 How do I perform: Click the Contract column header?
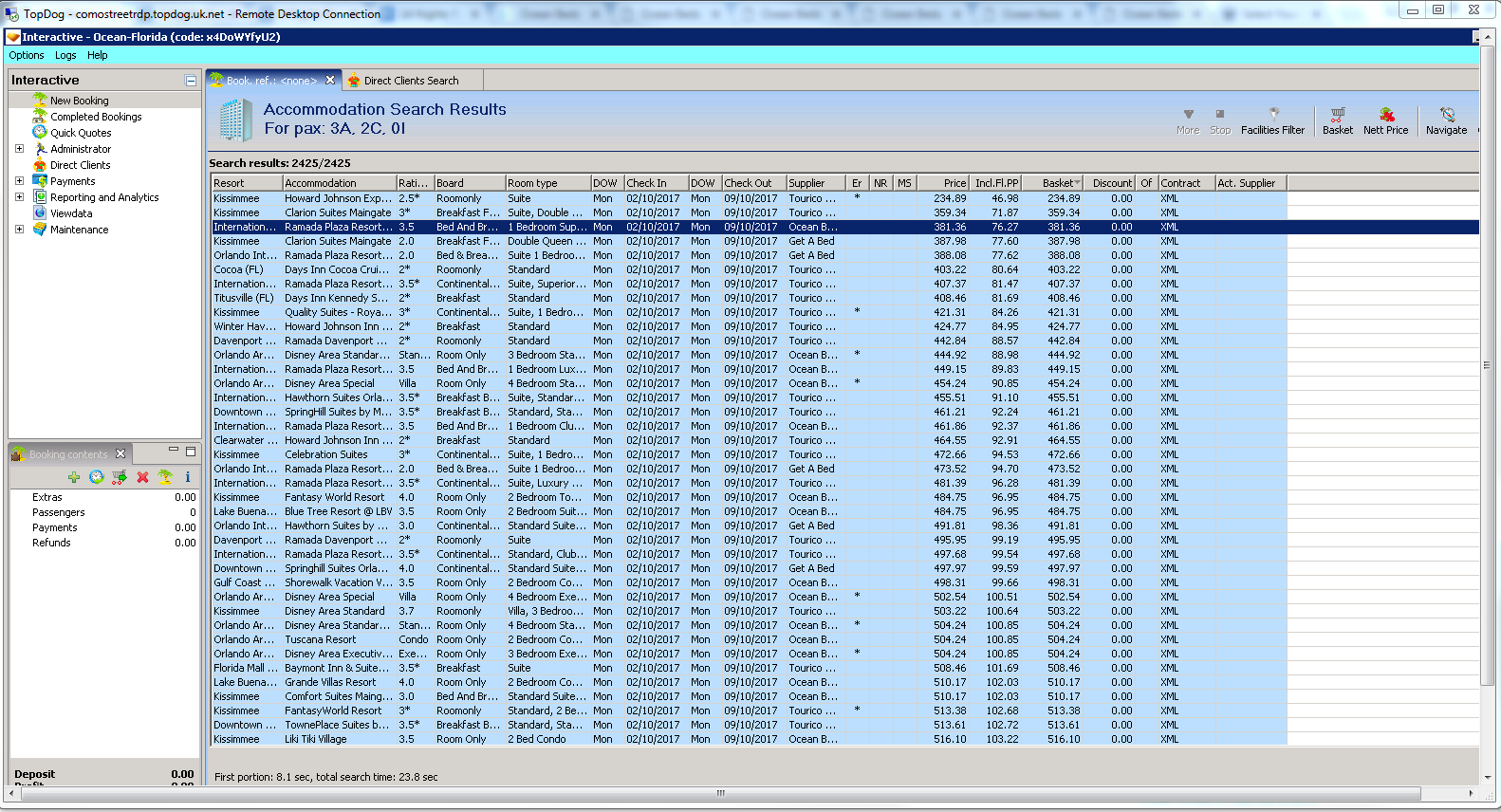click(x=1187, y=183)
